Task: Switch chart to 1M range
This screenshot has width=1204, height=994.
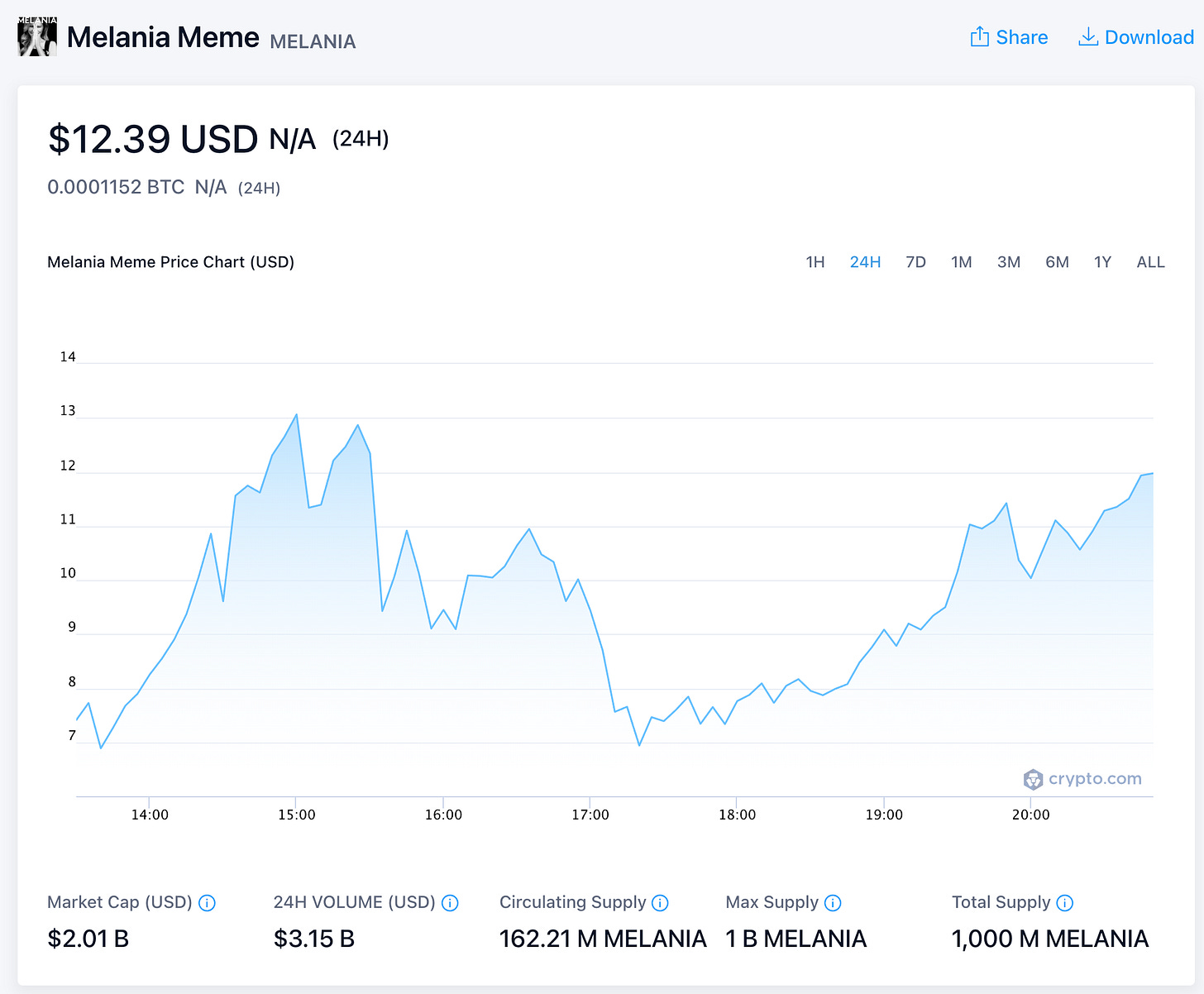Action: click(961, 262)
